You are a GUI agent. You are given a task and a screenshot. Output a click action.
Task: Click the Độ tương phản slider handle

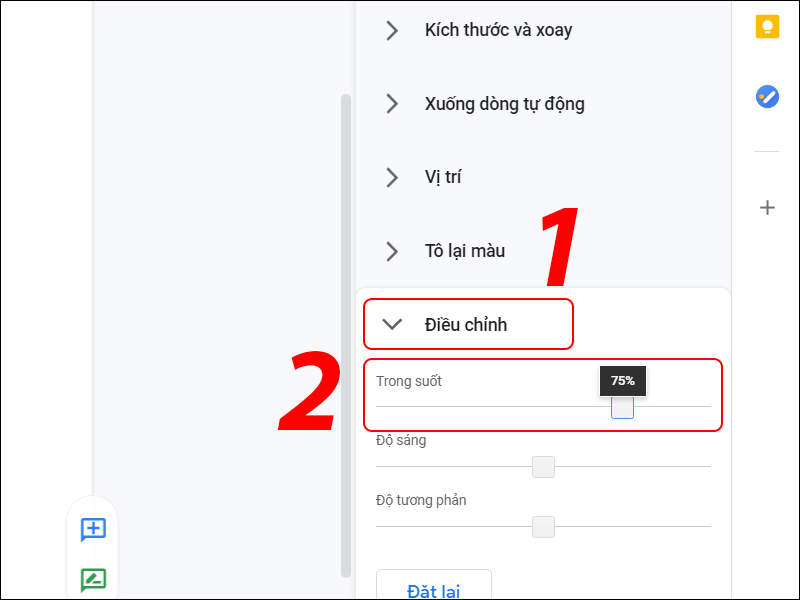click(543, 527)
